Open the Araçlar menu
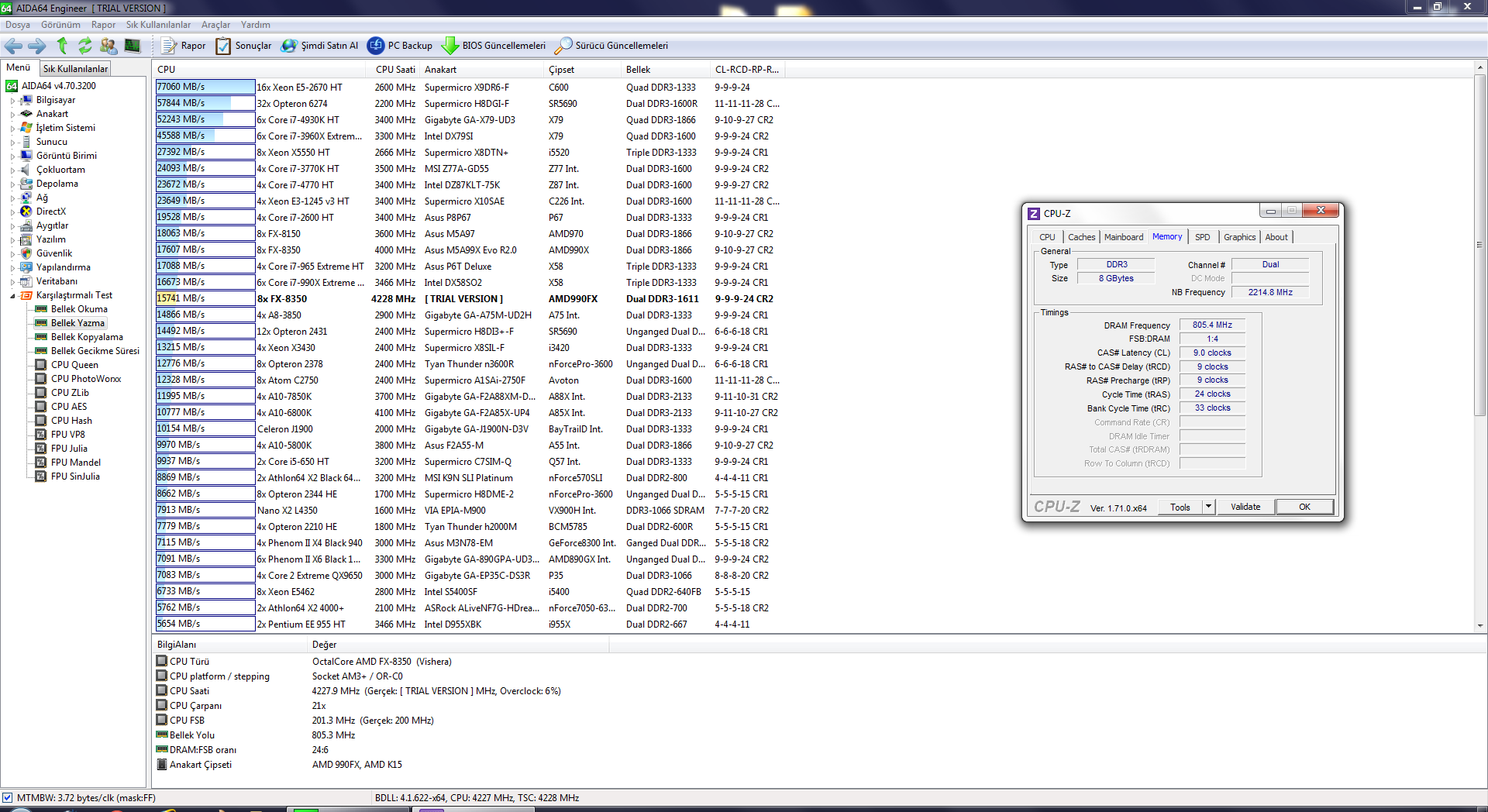 [x=216, y=25]
